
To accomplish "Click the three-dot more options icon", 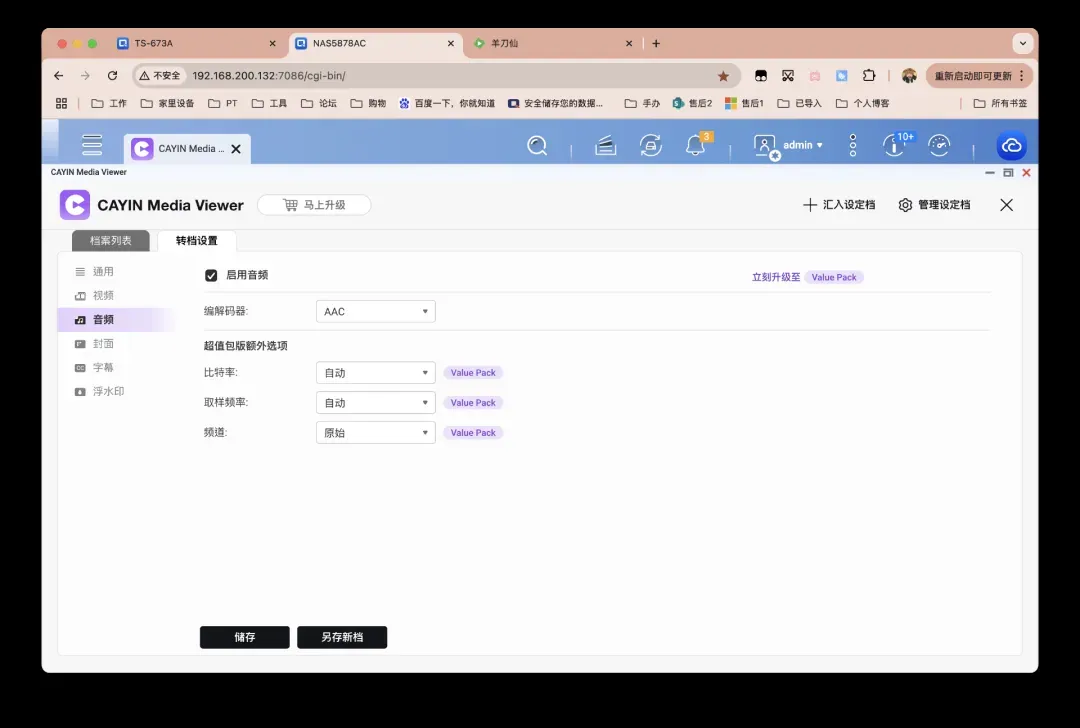I will point(853,146).
